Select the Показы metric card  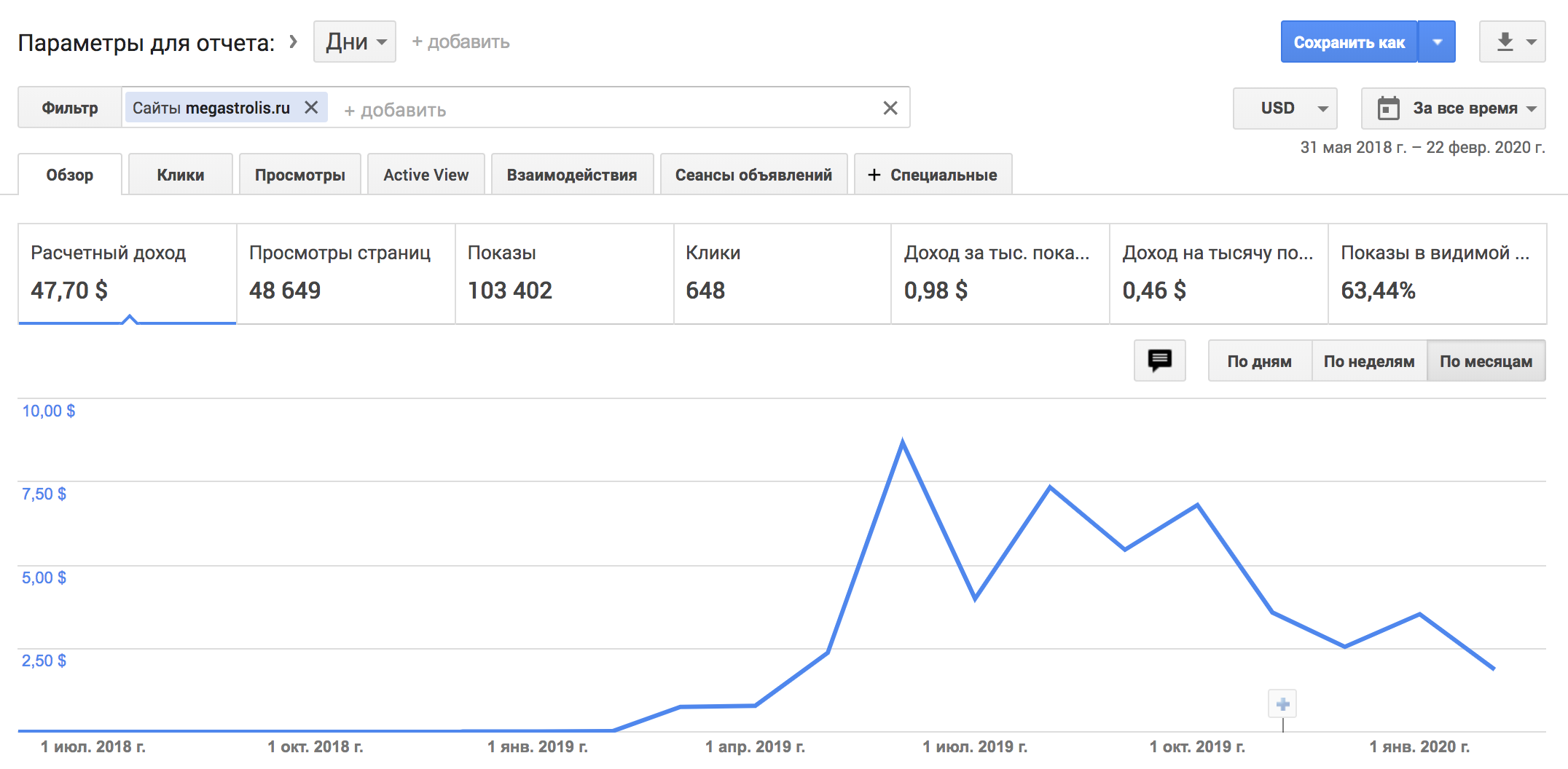pos(564,273)
